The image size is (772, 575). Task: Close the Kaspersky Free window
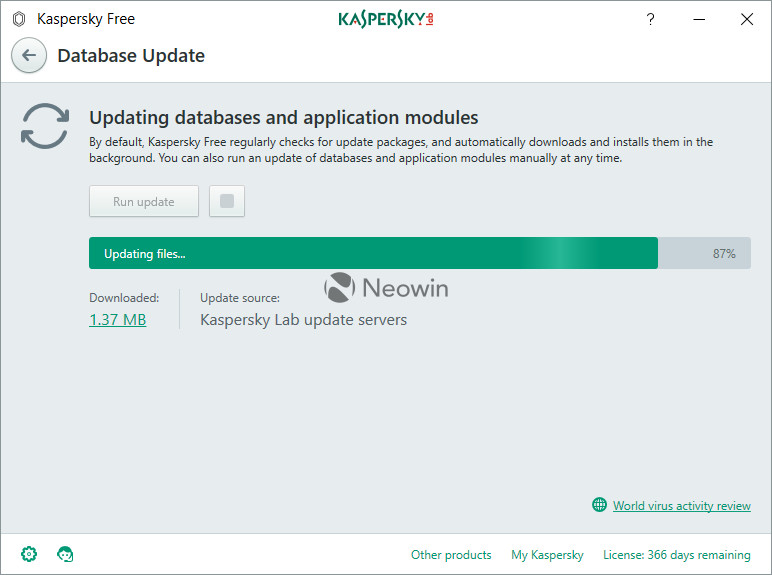pyautogui.click(x=747, y=19)
